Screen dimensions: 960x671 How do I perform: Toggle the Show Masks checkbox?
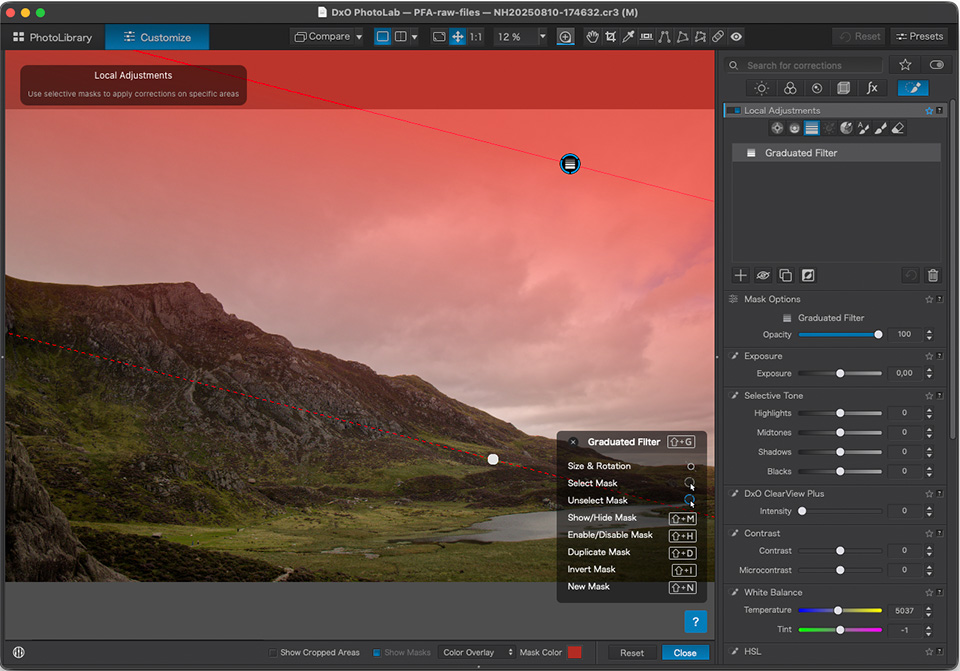377,653
